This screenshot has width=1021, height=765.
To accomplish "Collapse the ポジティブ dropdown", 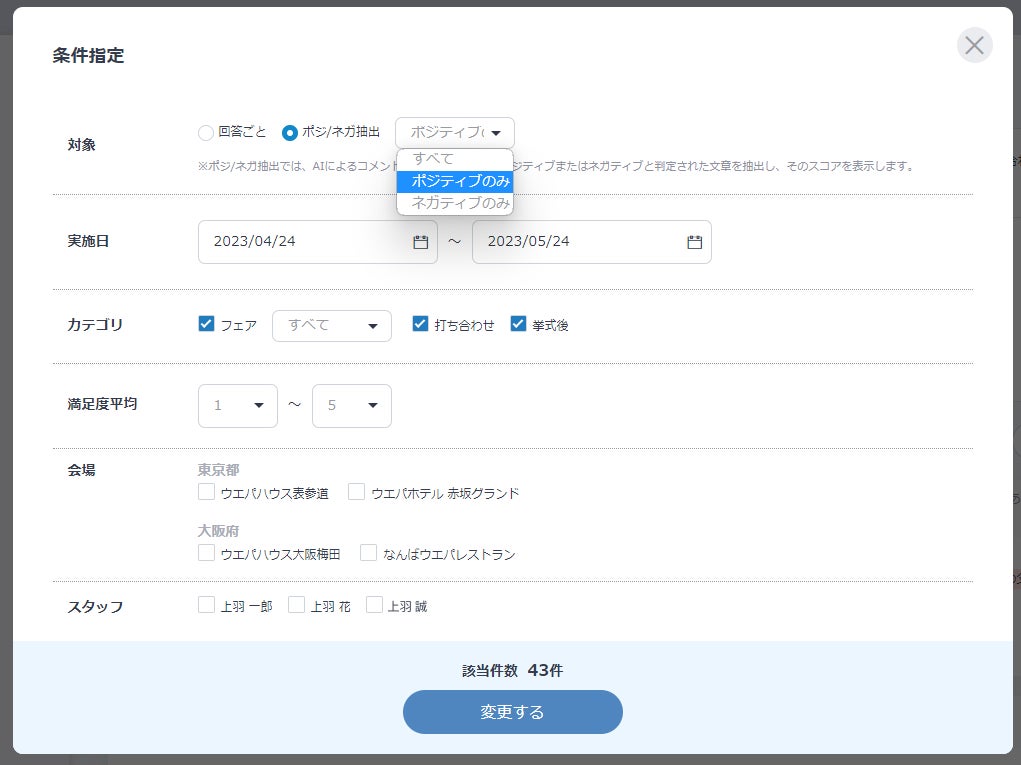I will 455,133.
